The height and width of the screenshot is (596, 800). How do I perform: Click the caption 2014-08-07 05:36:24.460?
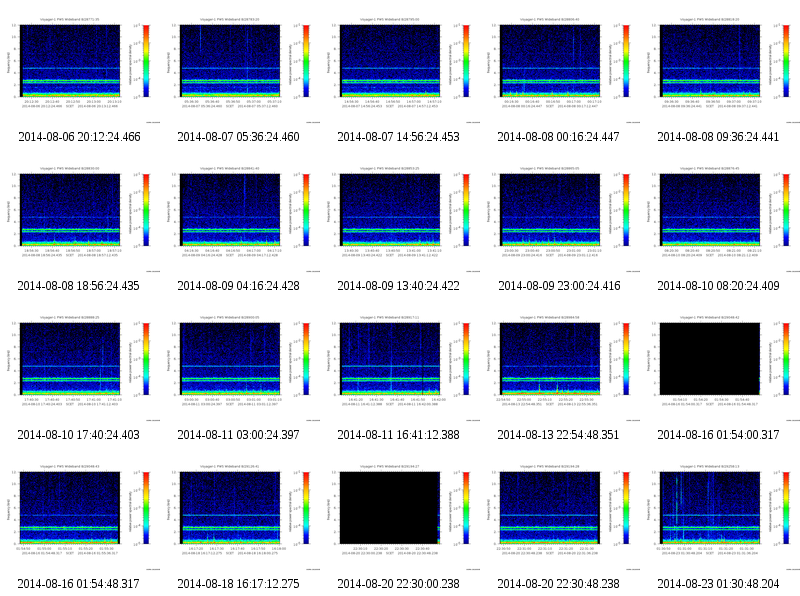click(238, 137)
